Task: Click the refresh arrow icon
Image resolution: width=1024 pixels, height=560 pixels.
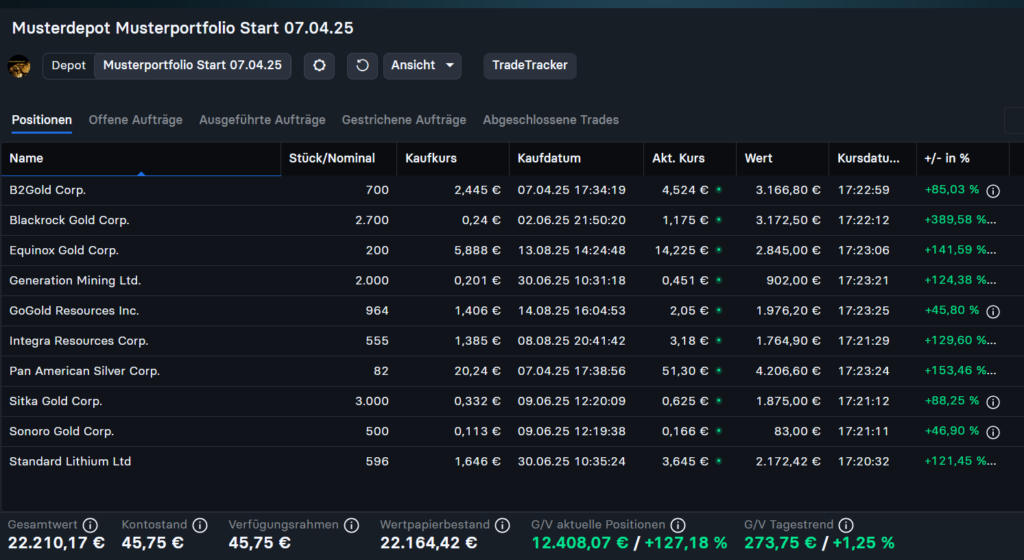Action: pyautogui.click(x=362, y=66)
